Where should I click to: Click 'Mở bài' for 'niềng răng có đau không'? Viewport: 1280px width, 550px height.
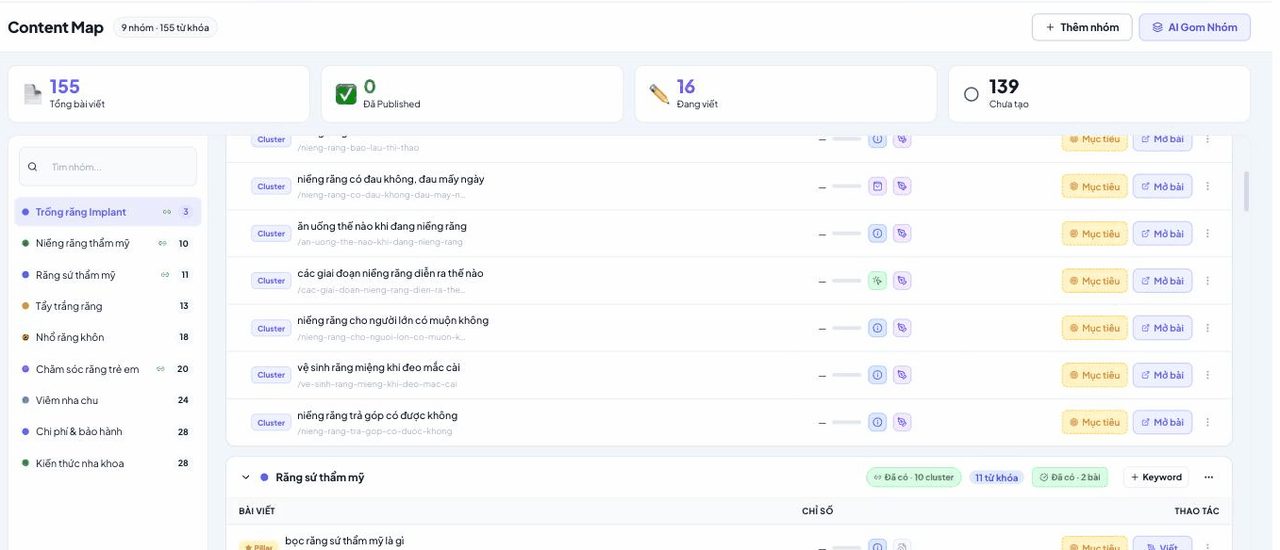[x=1162, y=186]
